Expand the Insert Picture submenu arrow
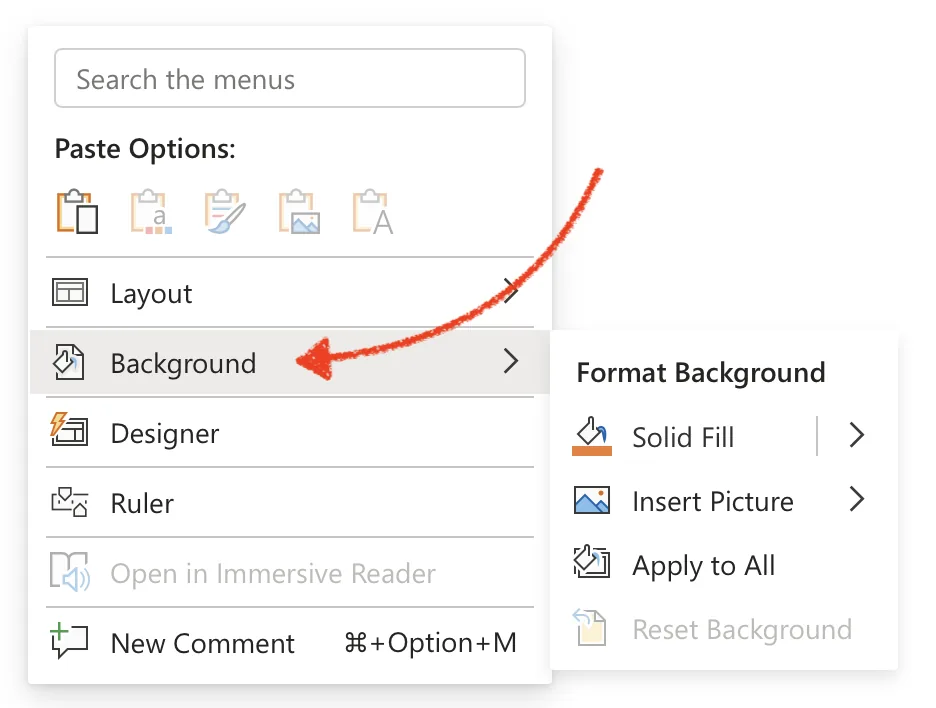 point(857,499)
